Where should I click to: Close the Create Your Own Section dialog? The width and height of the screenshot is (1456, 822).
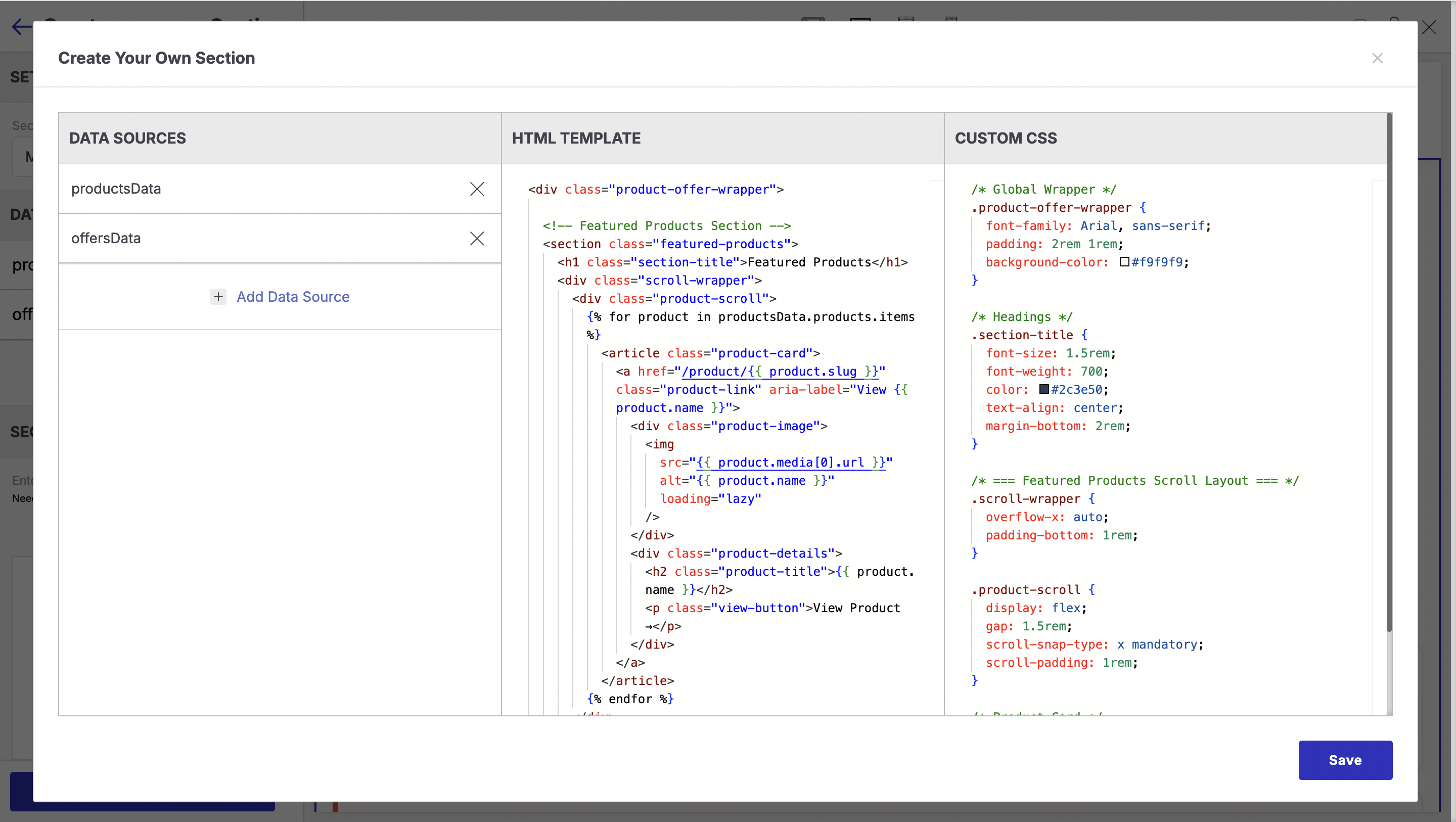point(1377,58)
